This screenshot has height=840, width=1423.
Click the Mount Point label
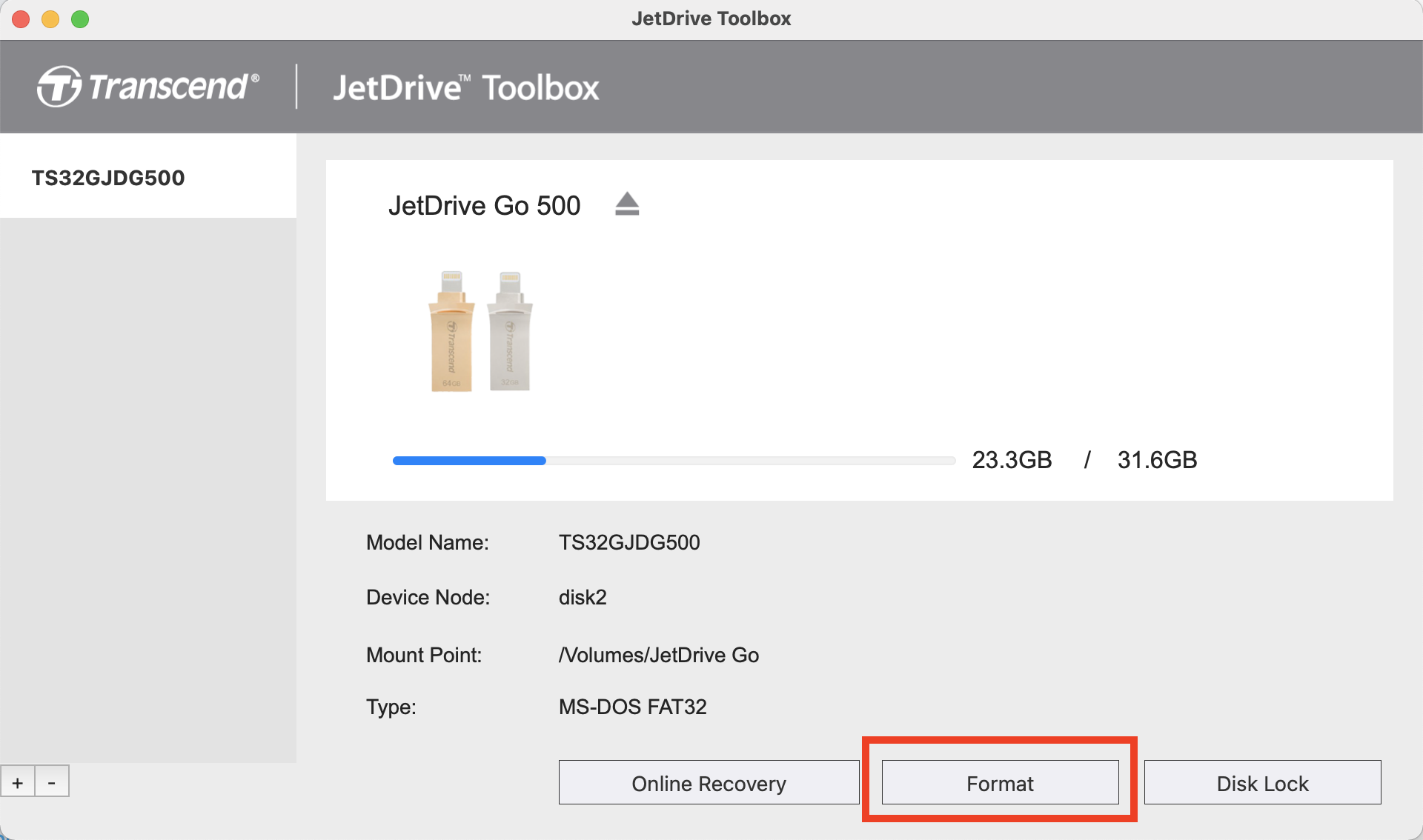coord(424,655)
